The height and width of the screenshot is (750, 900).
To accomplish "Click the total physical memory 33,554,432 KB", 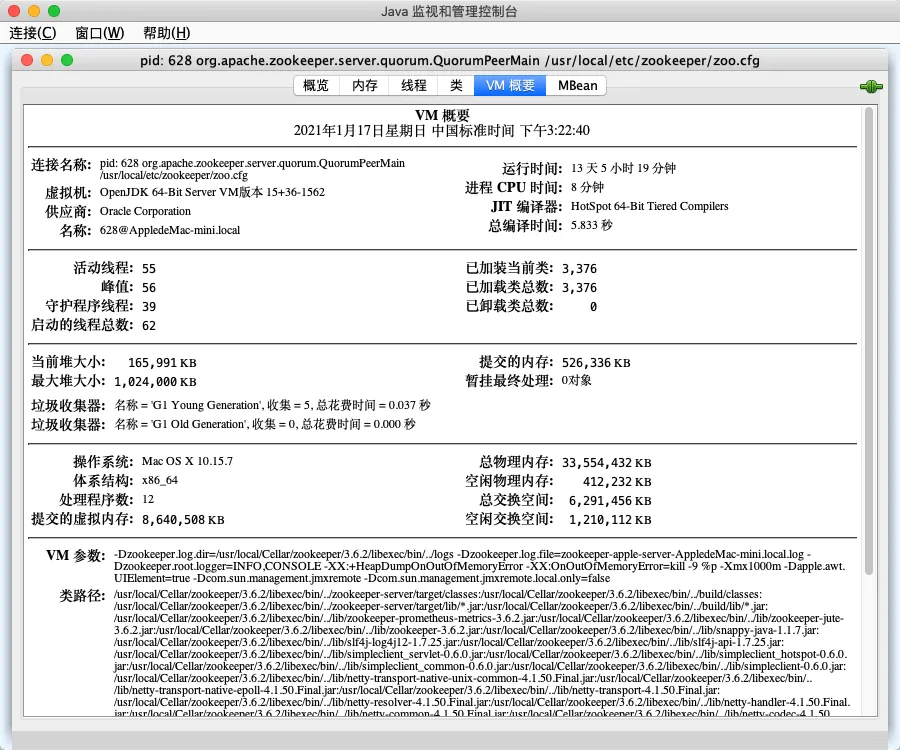I will [x=607, y=463].
